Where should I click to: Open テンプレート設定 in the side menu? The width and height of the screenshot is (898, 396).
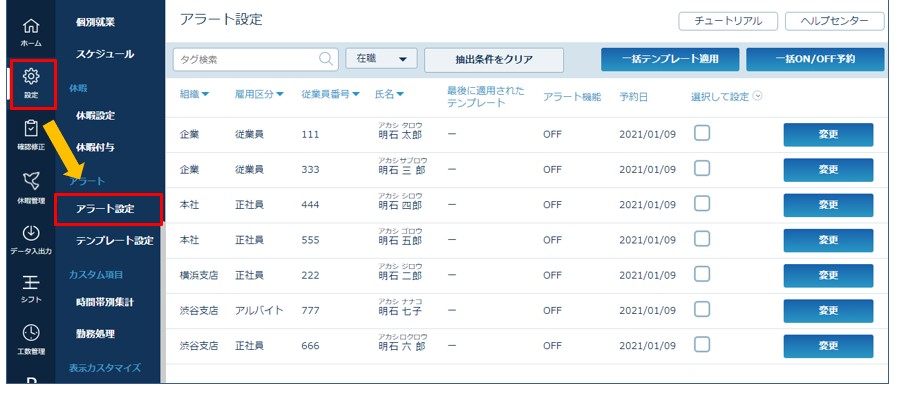click(x=115, y=241)
